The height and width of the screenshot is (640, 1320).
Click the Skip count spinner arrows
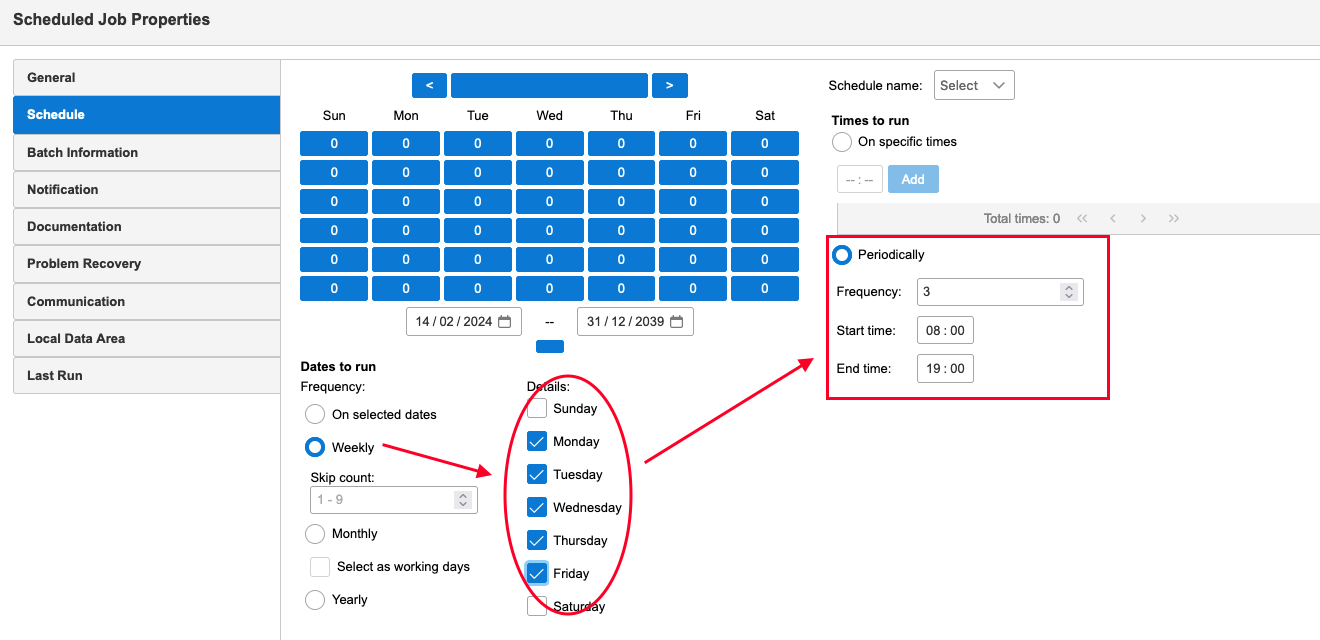462,500
